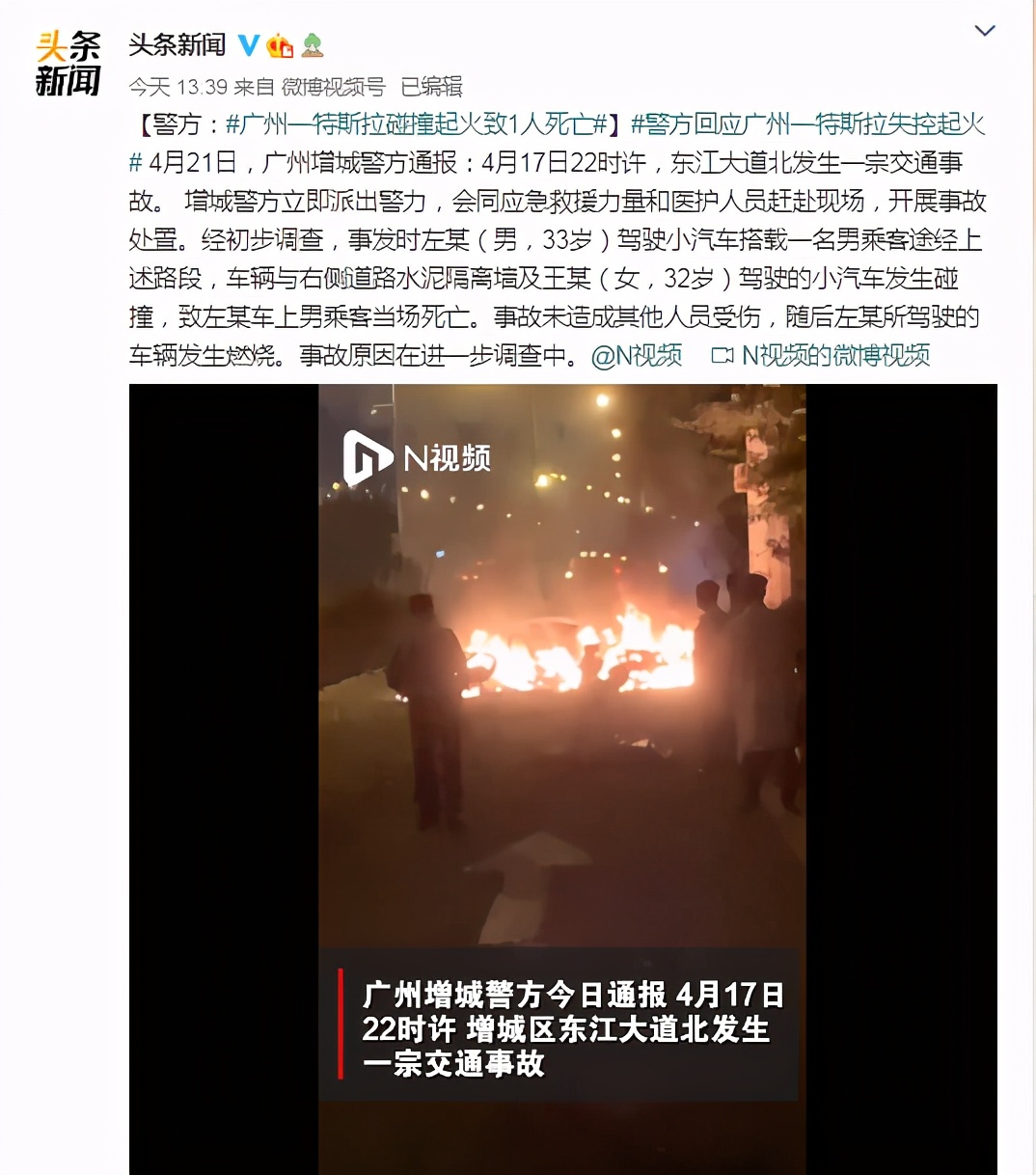The height and width of the screenshot is (1175, 1036).
Task: Open hashtag #广州一特斯拉碰撞起火致1人死亡#
Action: pos(416,124)
